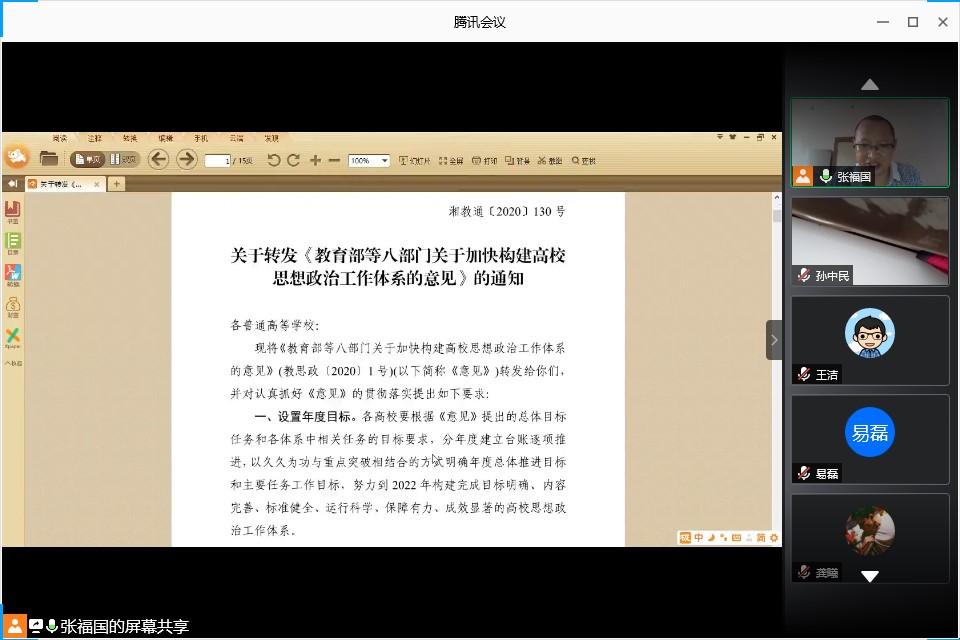Select the 关于转发 document tab
Viewport: 960px width, 640px height.
coord(62,184)
